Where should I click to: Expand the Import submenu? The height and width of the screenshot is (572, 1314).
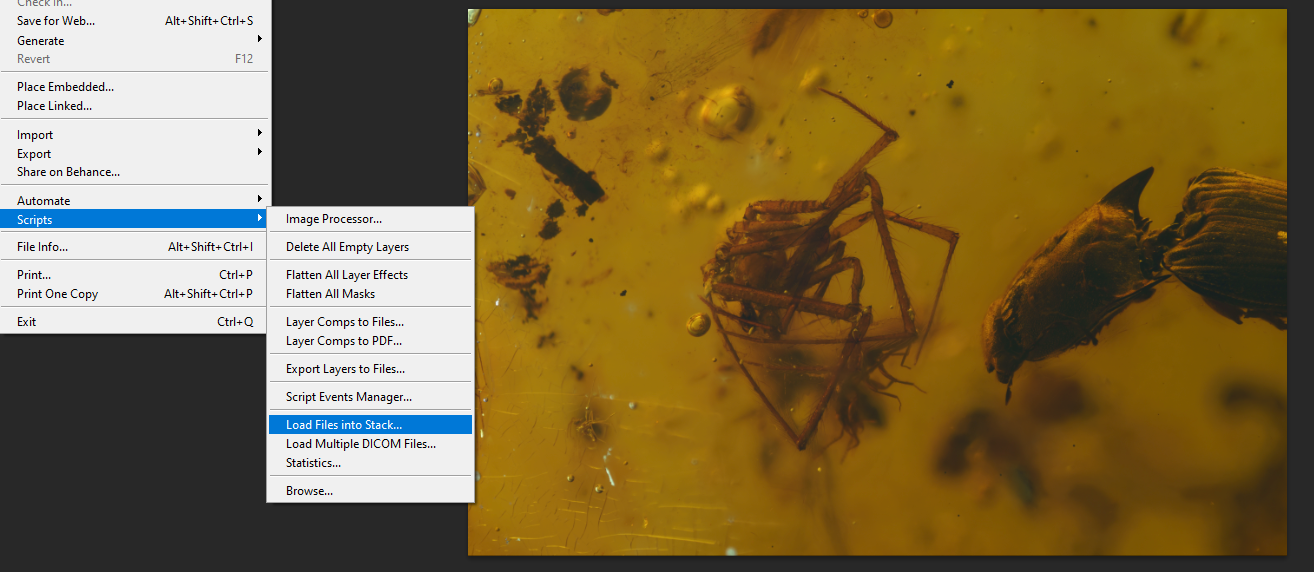tap(35, 135)
